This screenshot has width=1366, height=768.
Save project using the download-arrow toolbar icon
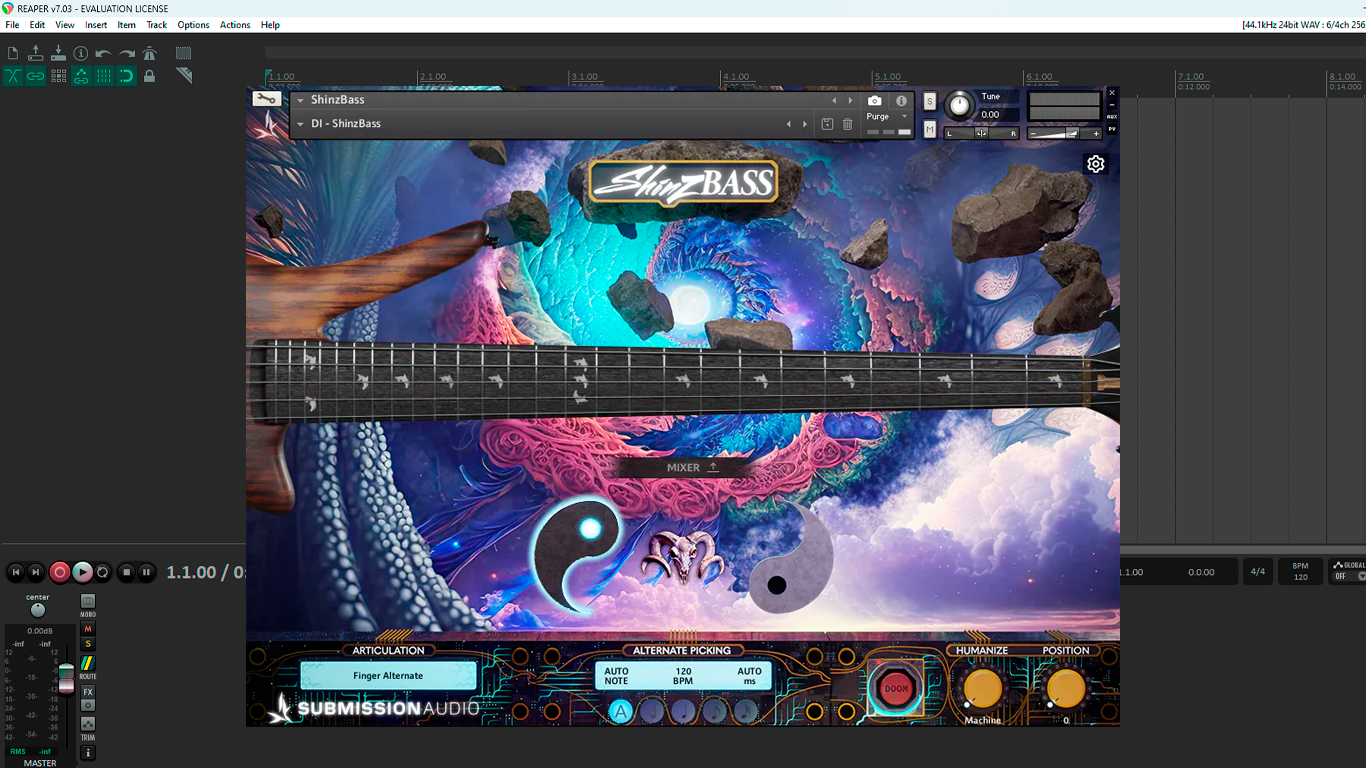[58, 54]
